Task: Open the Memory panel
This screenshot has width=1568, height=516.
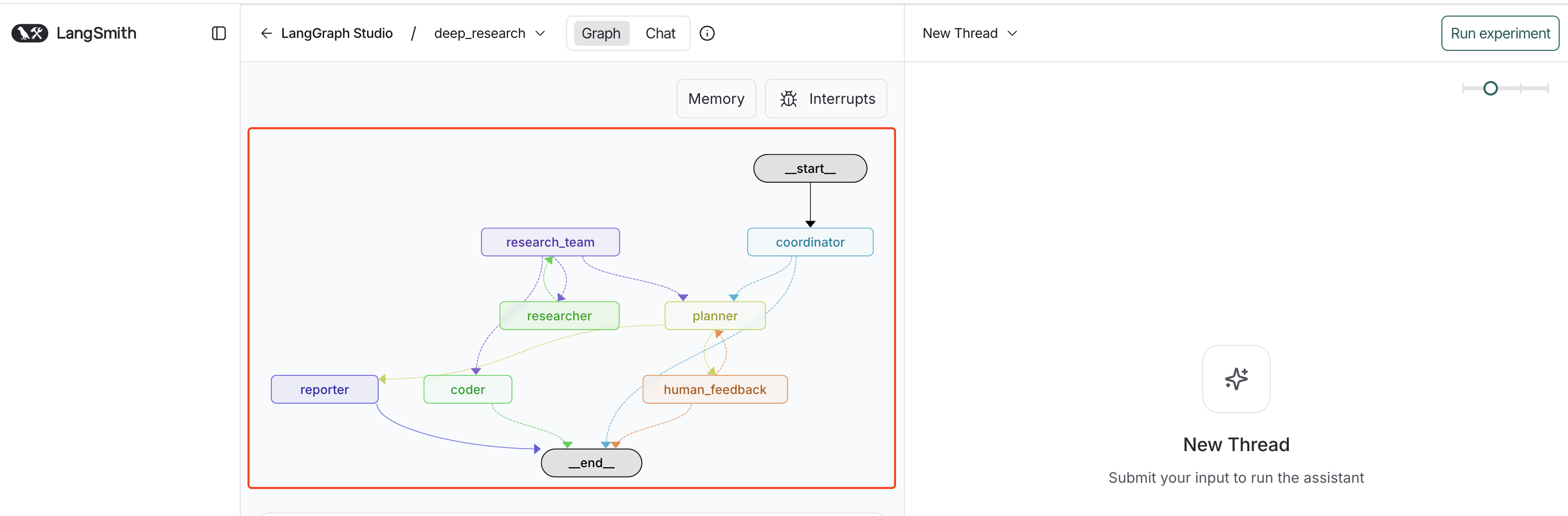Action: pyautogui.click(x=716, y=98)
